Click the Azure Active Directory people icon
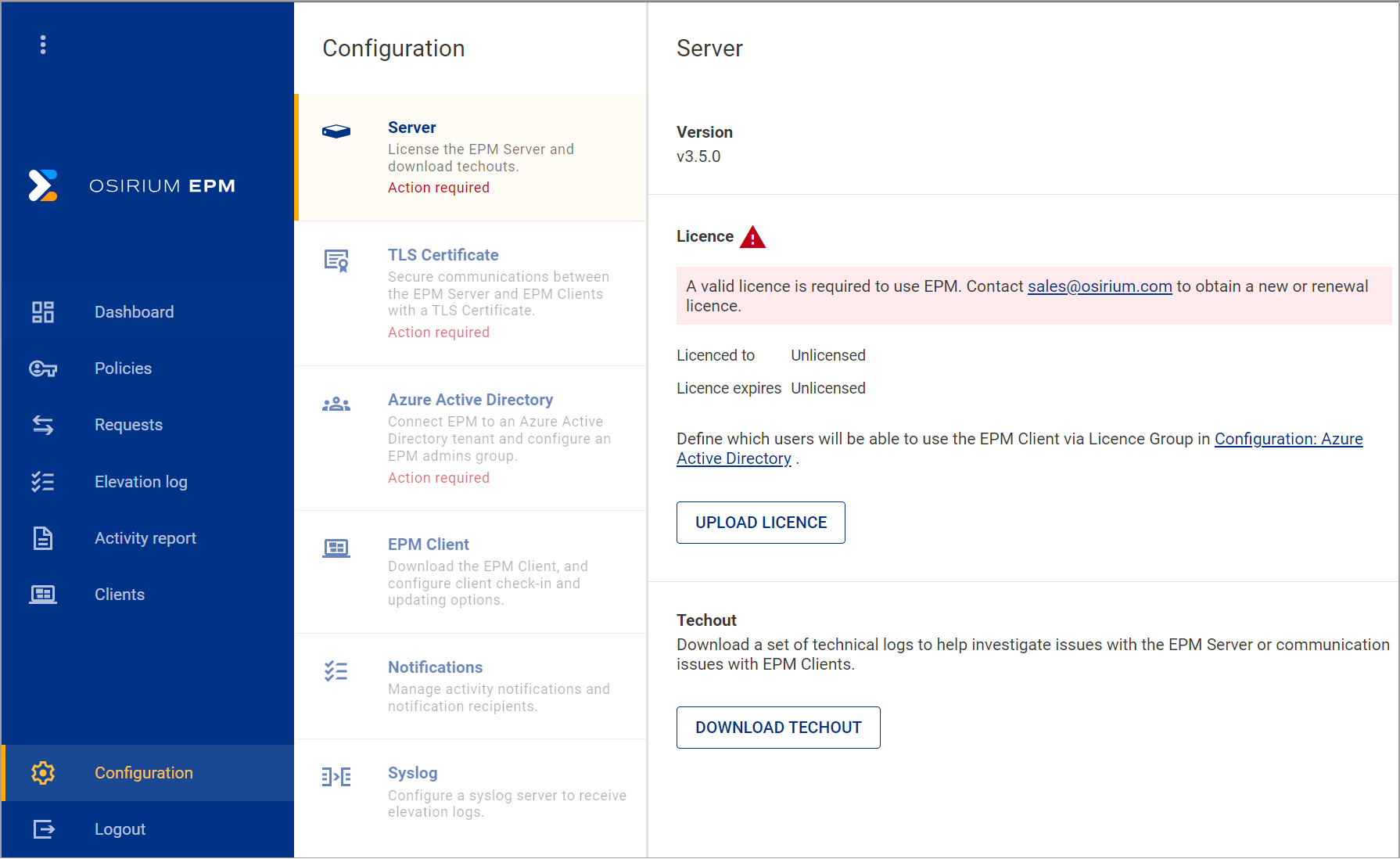The image size is (1400, 859). click(x=336, y=404)
